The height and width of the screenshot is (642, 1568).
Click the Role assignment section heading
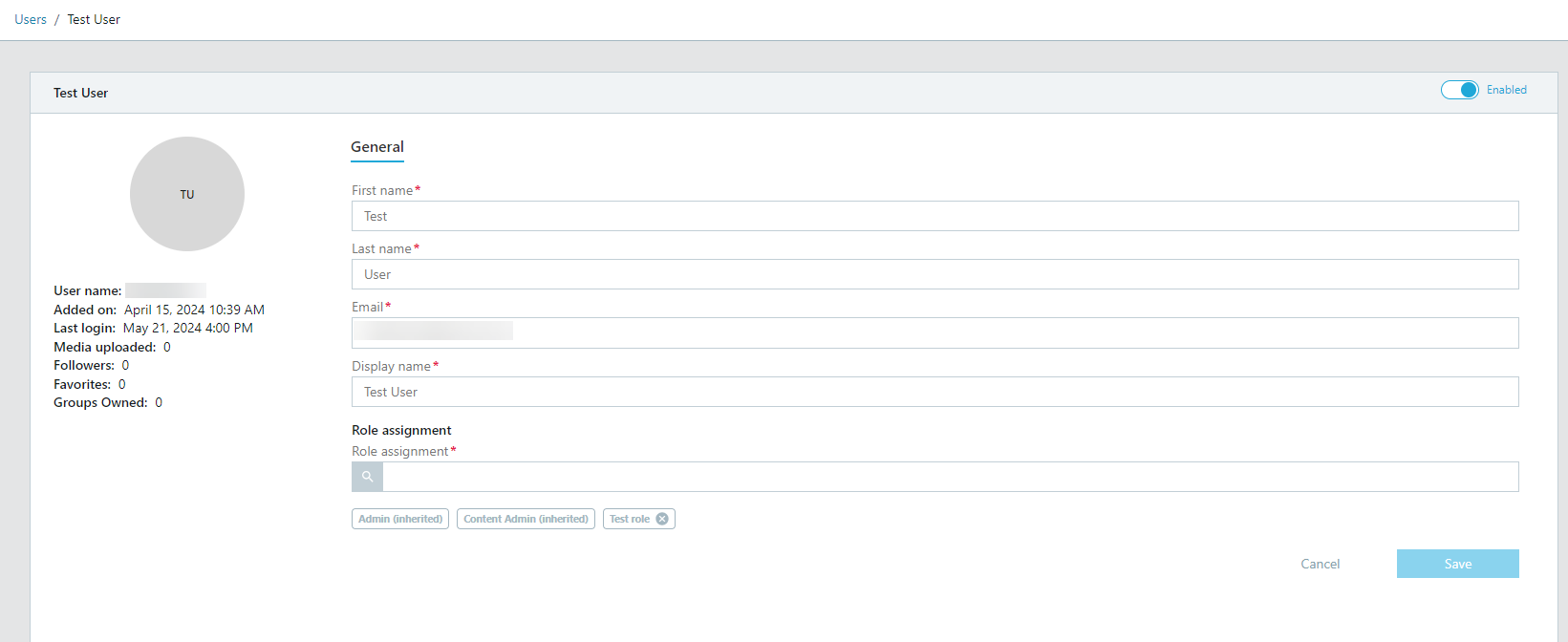click(401, 430)
